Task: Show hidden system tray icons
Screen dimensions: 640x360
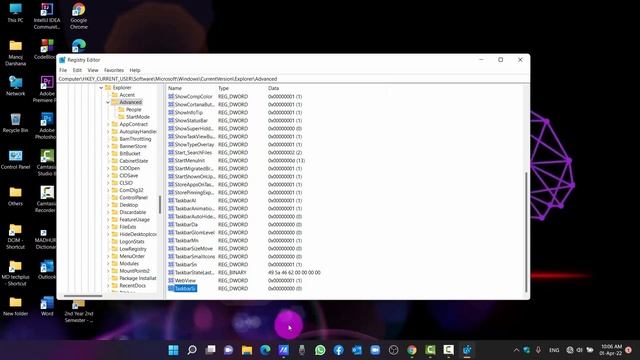Action: (x=516, y=350)
